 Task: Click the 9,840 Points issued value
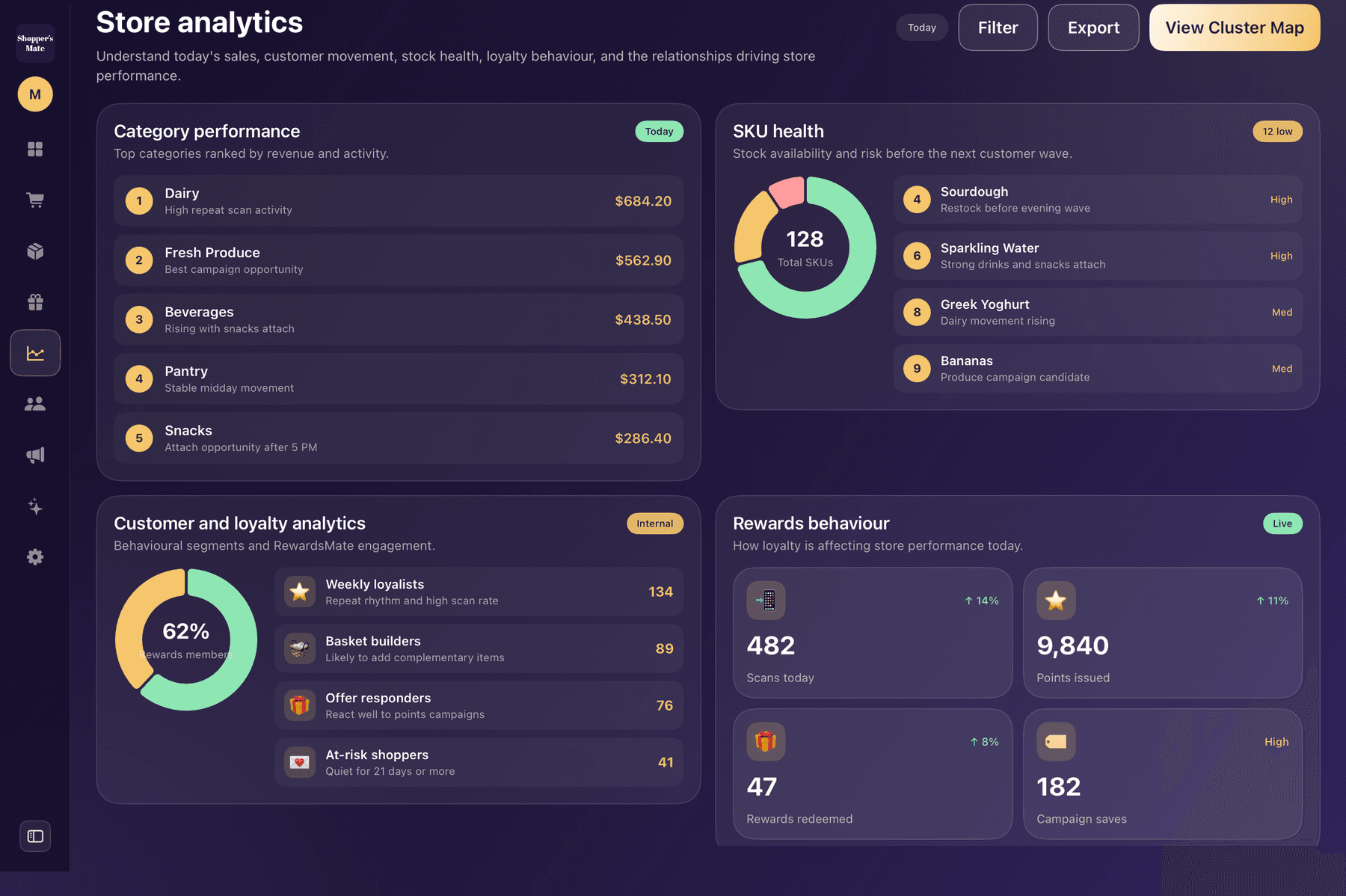(1073, 645)
